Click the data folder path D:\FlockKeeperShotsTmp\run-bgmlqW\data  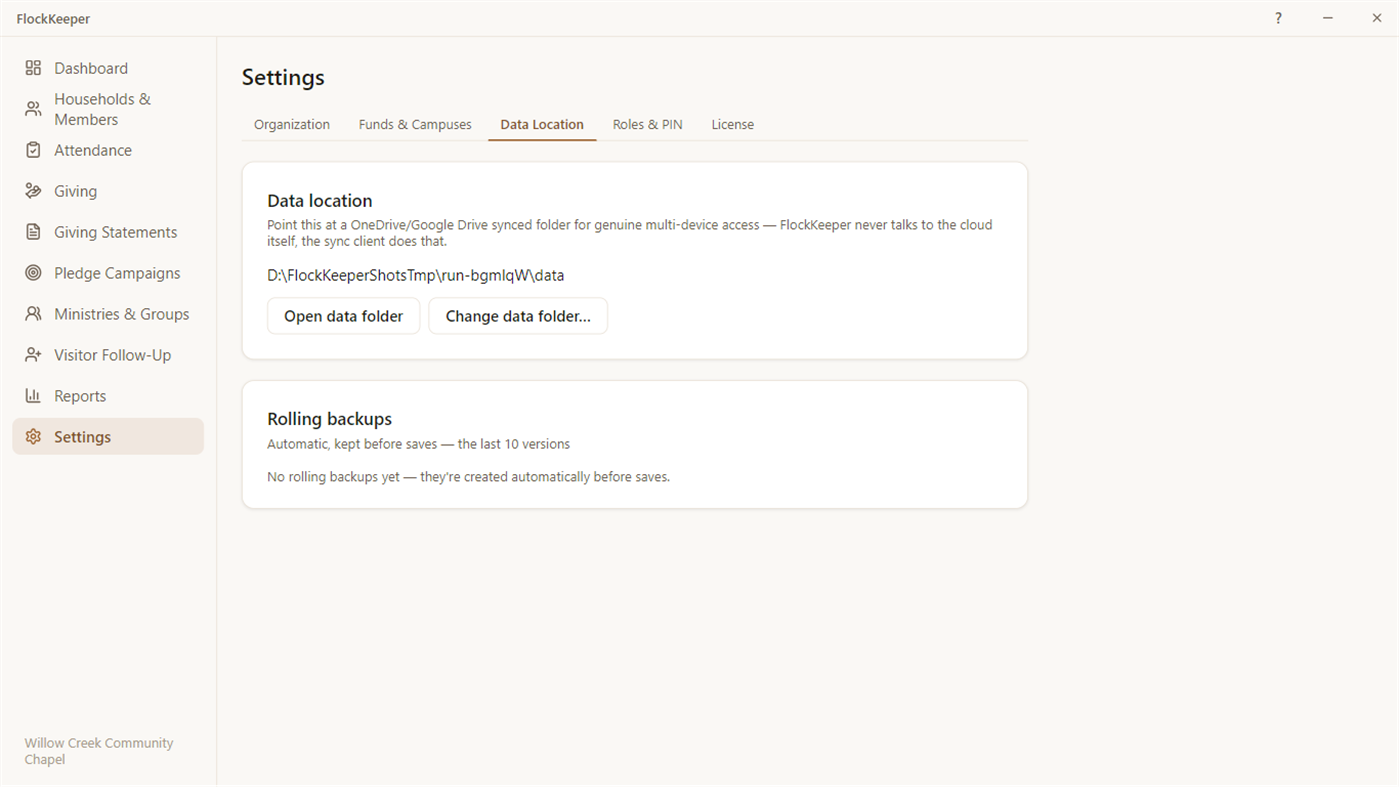point(416,275)
